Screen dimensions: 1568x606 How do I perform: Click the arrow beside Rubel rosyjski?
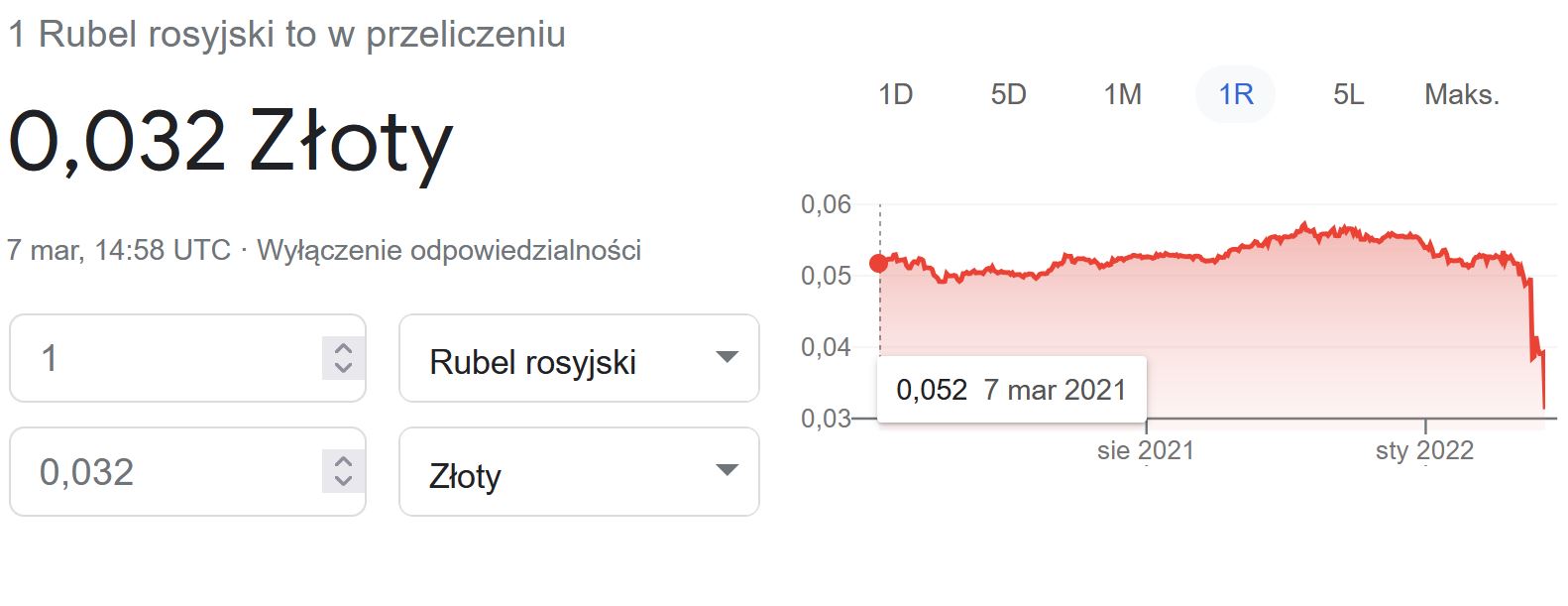point(727,357)
